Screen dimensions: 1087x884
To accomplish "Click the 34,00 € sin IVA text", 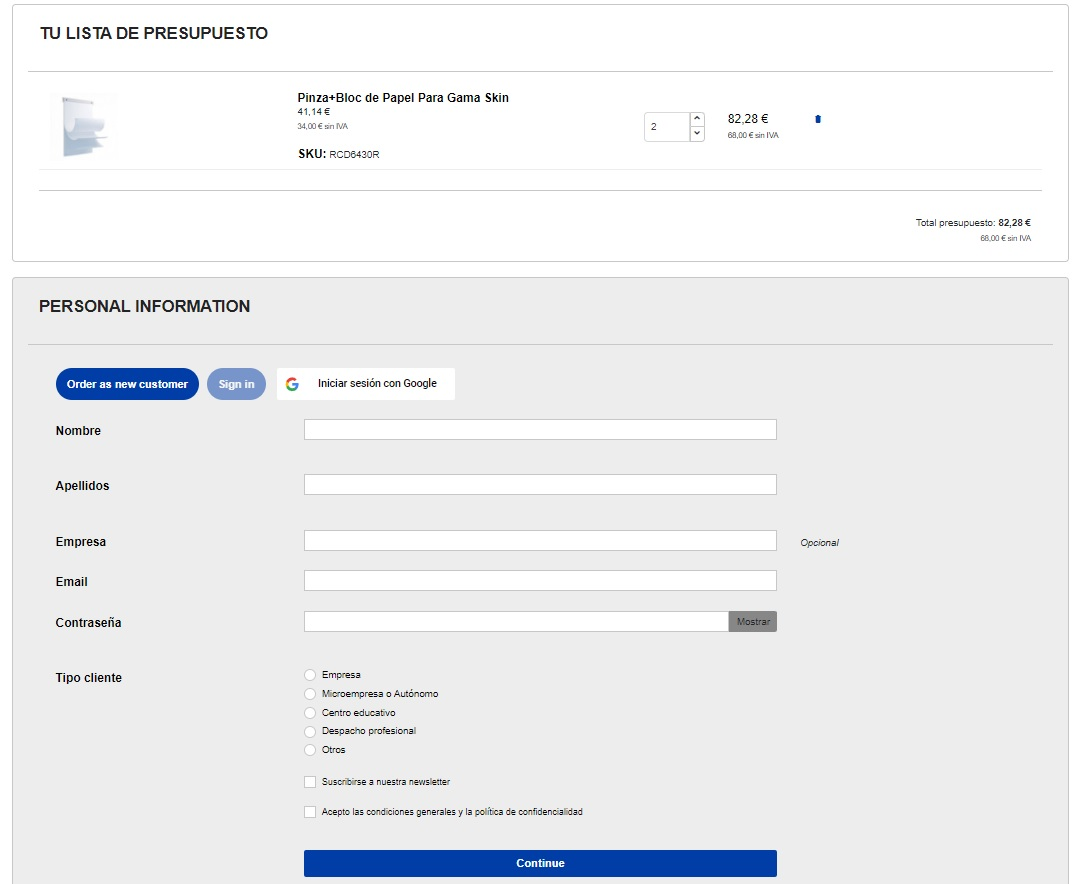I will [x=322, y=127].
